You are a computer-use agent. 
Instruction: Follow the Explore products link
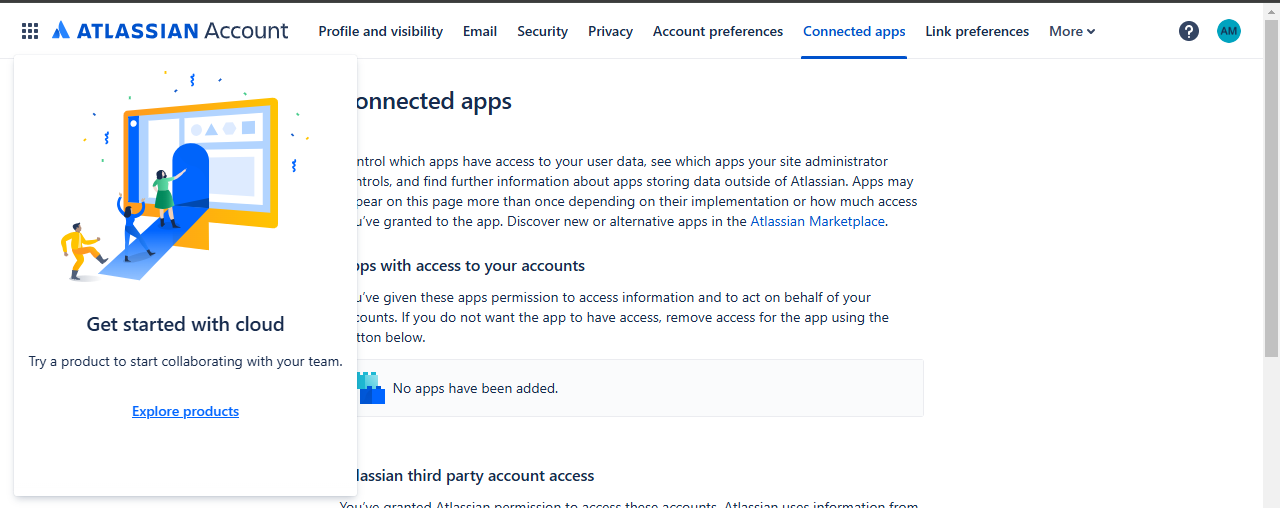point(186,411)
